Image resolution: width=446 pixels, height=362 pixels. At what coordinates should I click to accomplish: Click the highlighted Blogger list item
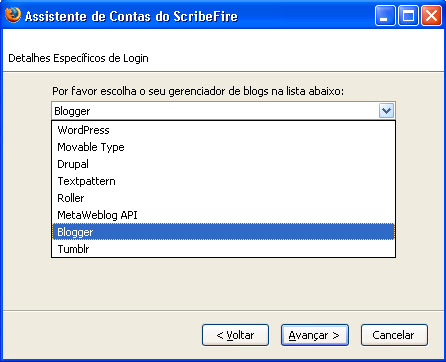click(x=223, y=232)
